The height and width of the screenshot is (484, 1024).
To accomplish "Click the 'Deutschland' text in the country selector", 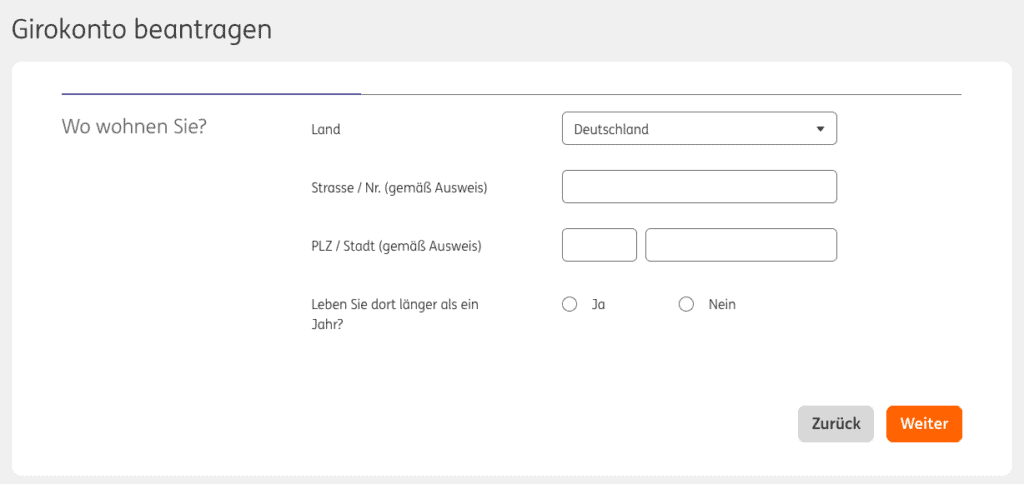I will [611, 129].
